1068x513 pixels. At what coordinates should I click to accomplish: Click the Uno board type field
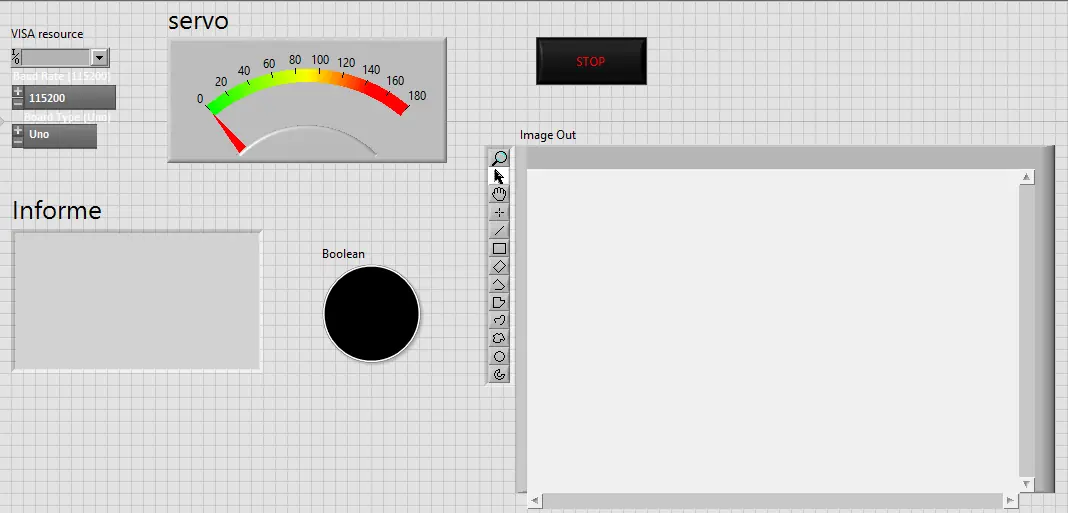60,136
